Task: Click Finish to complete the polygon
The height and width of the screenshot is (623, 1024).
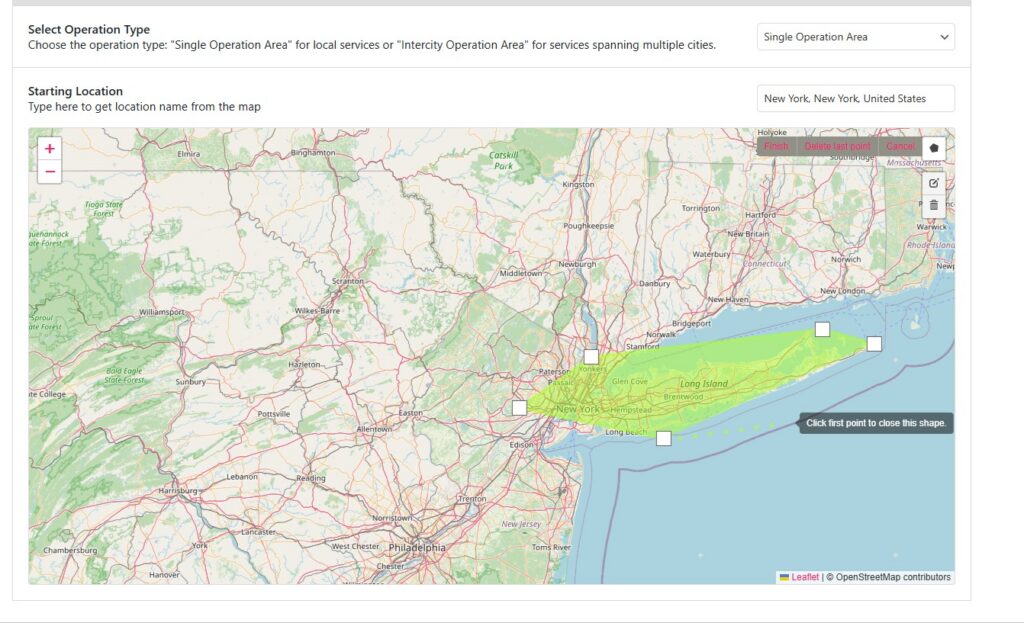Action: [777, 146]
